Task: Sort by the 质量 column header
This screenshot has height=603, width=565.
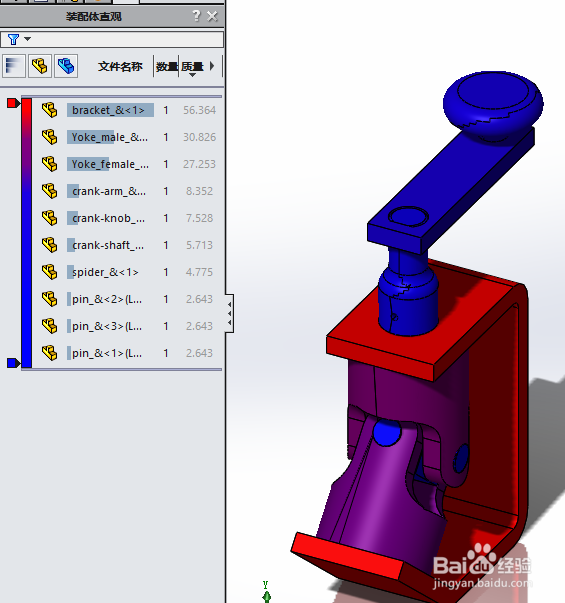Action: click(x=192, y=67)
